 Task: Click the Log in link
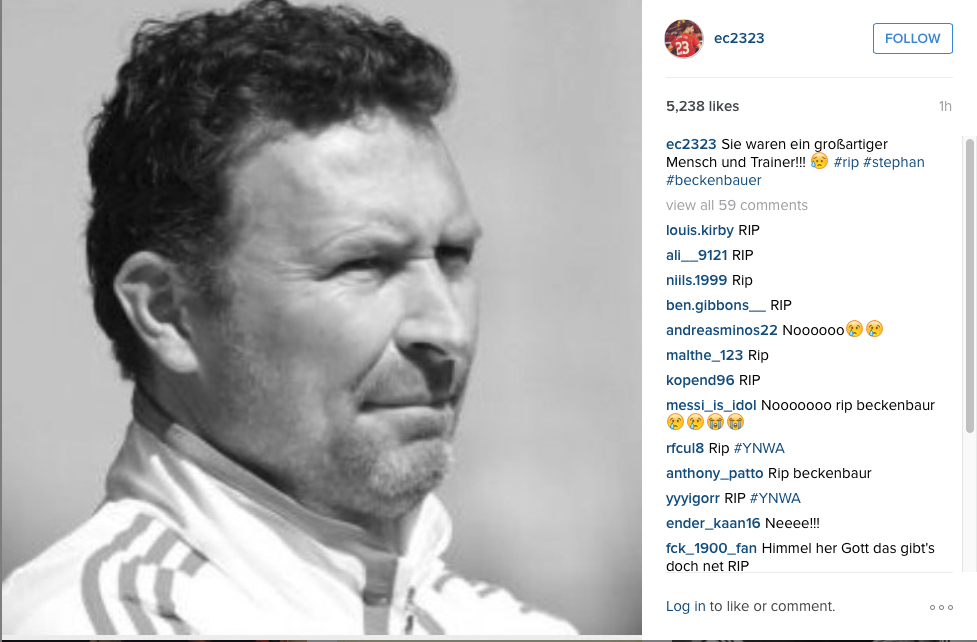coord(685,606)
